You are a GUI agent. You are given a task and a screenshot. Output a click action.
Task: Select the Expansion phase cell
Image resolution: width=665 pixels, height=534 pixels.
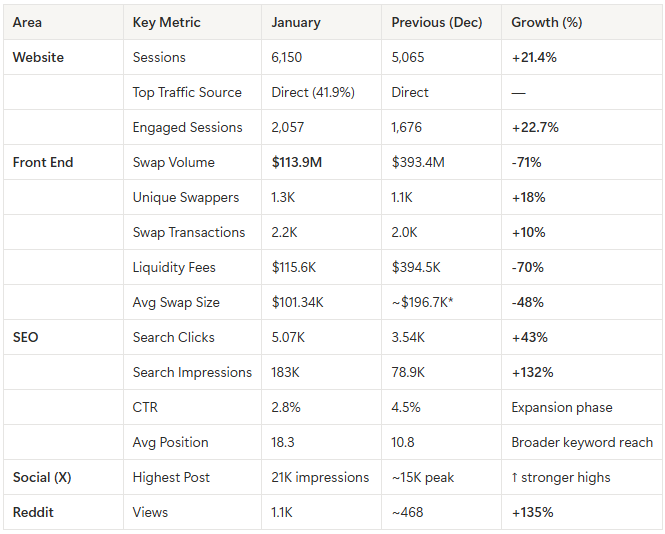pos(561,407)
